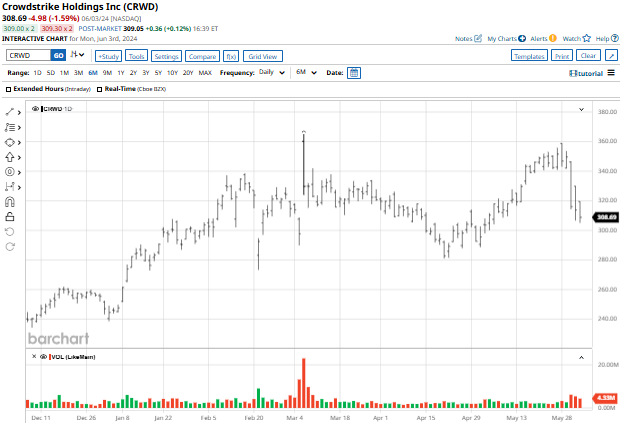624x425 pixels.
Task: Select the 5D range
Action: [x=51, y=73]
